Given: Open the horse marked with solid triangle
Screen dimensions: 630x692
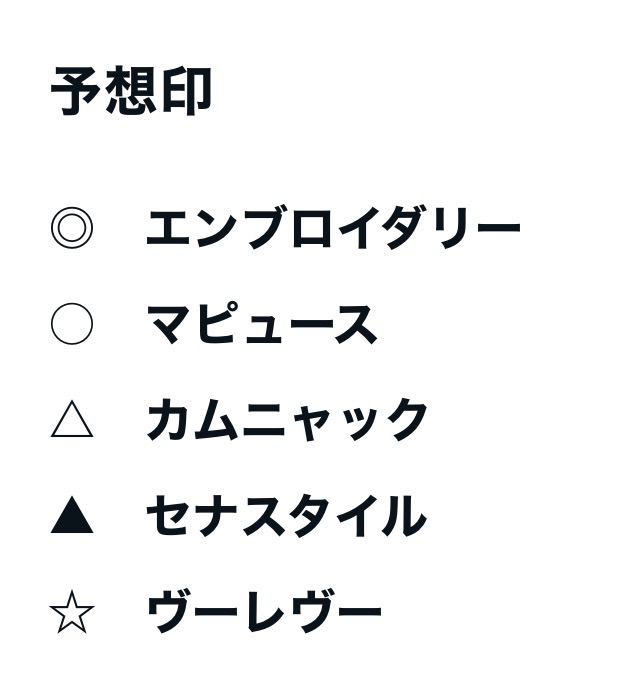Looking at the screenshot, I should 286,517.
